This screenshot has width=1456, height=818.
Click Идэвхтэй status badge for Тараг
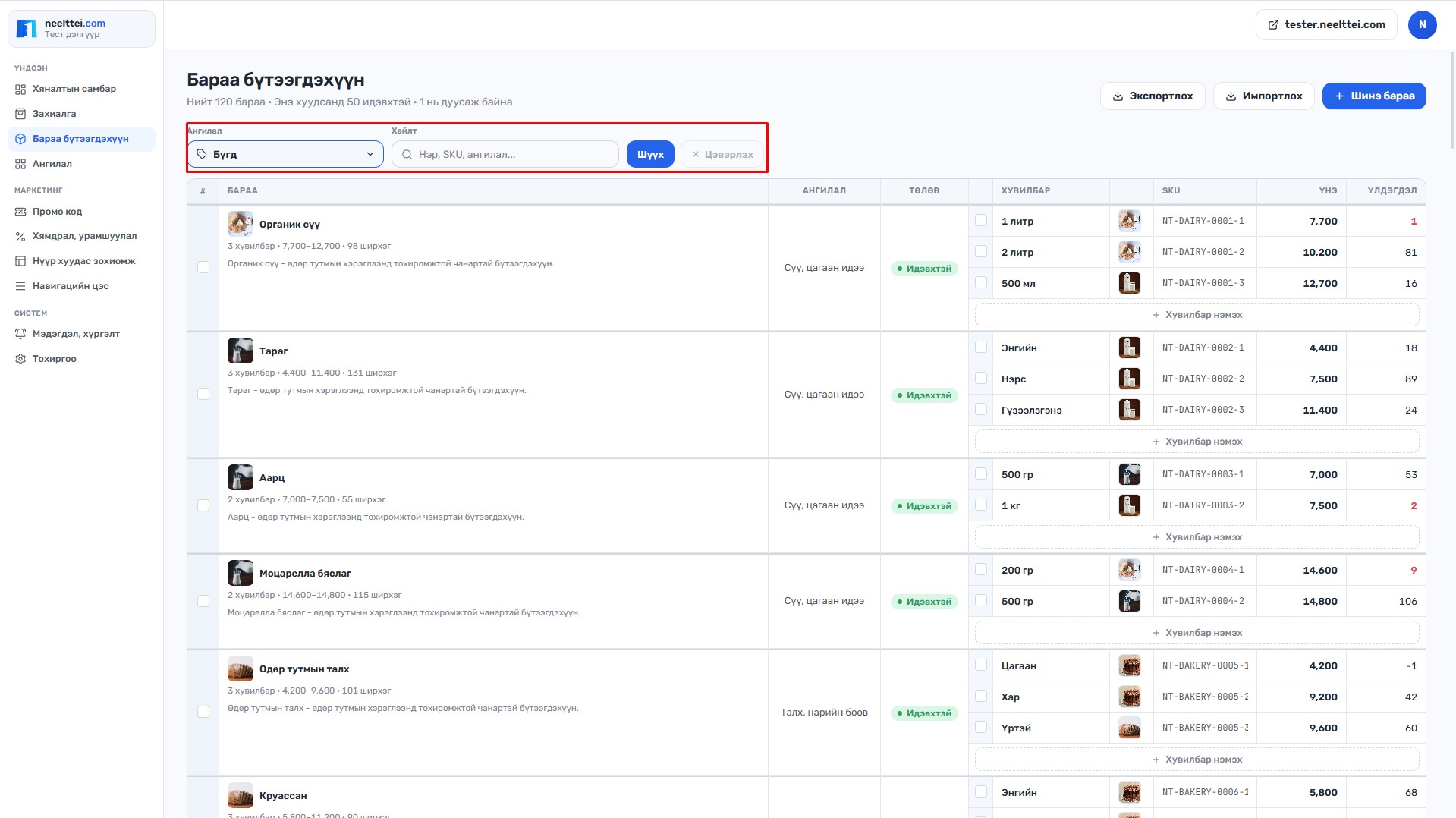click(x=924, y=395)
